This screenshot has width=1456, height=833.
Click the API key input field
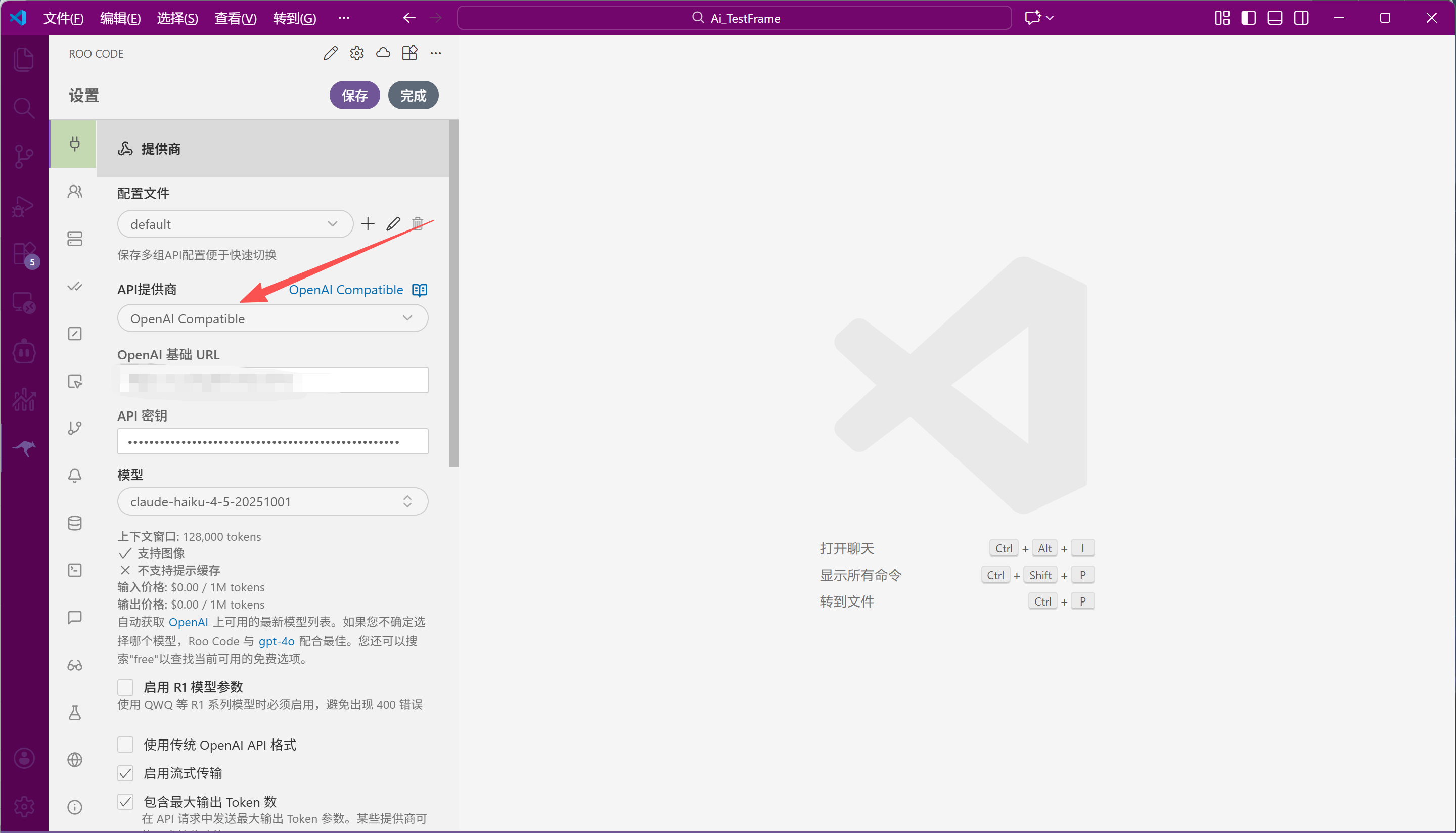click(272, 442)
